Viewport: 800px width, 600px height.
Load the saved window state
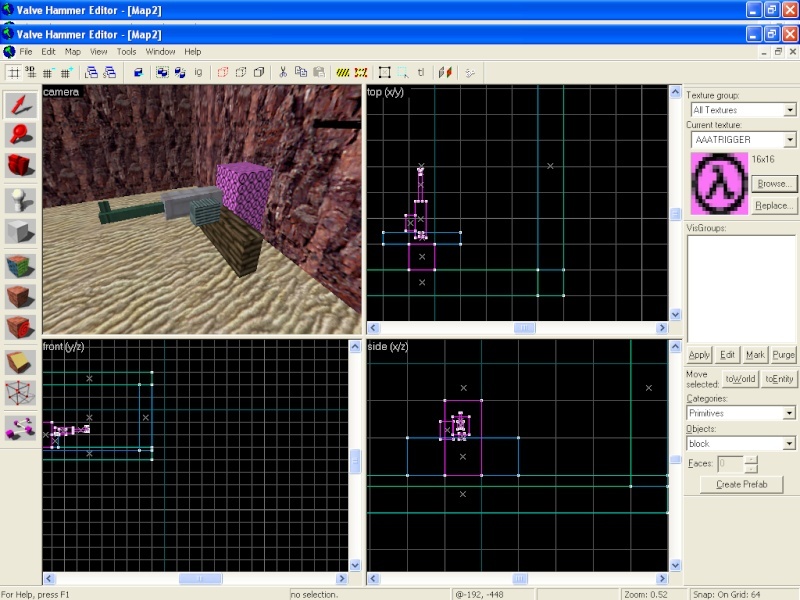click(x=92, y=72)
